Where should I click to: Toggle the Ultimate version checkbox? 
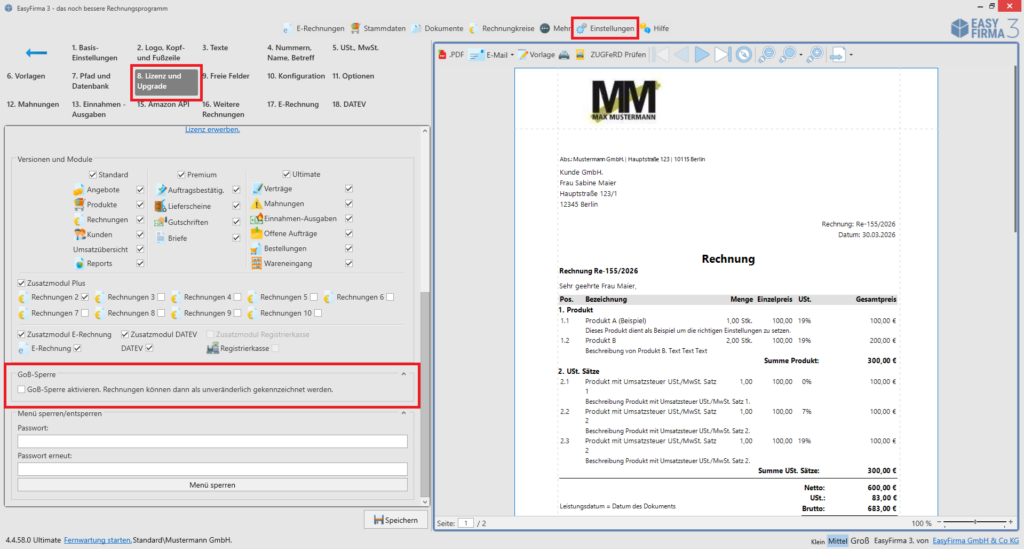286,174
